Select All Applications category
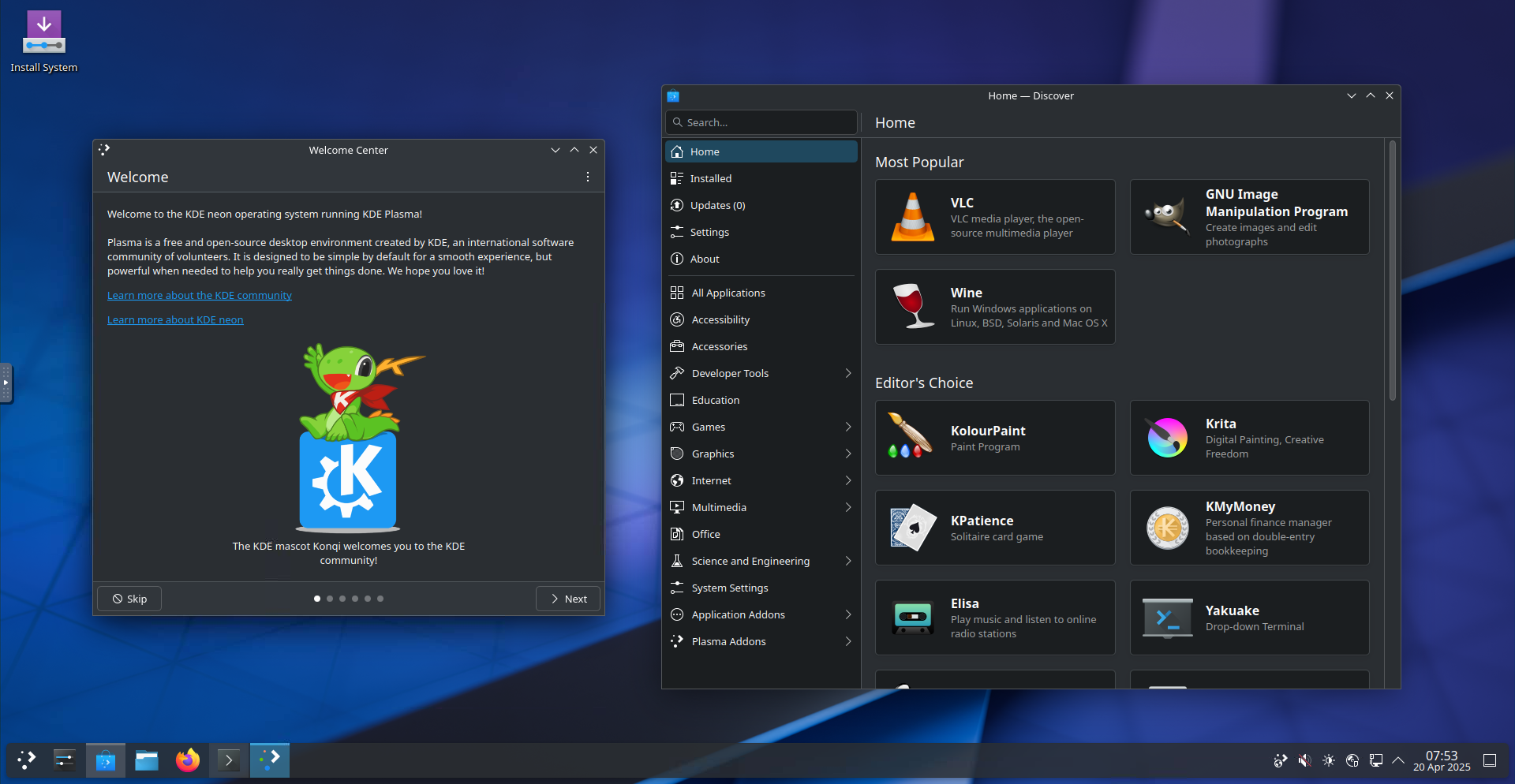 point(761,293)
